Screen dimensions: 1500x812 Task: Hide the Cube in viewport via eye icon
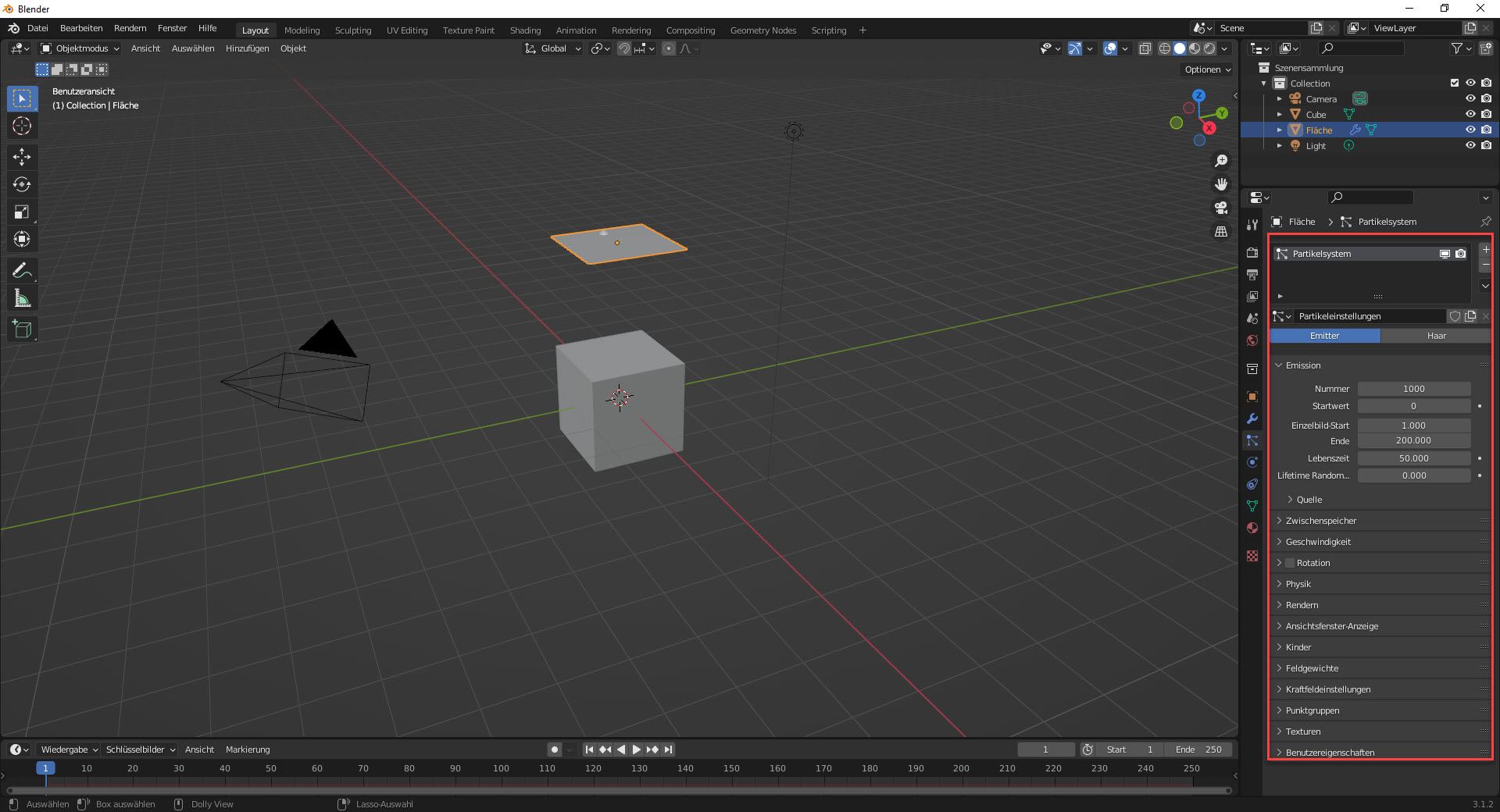point(1470,114)
